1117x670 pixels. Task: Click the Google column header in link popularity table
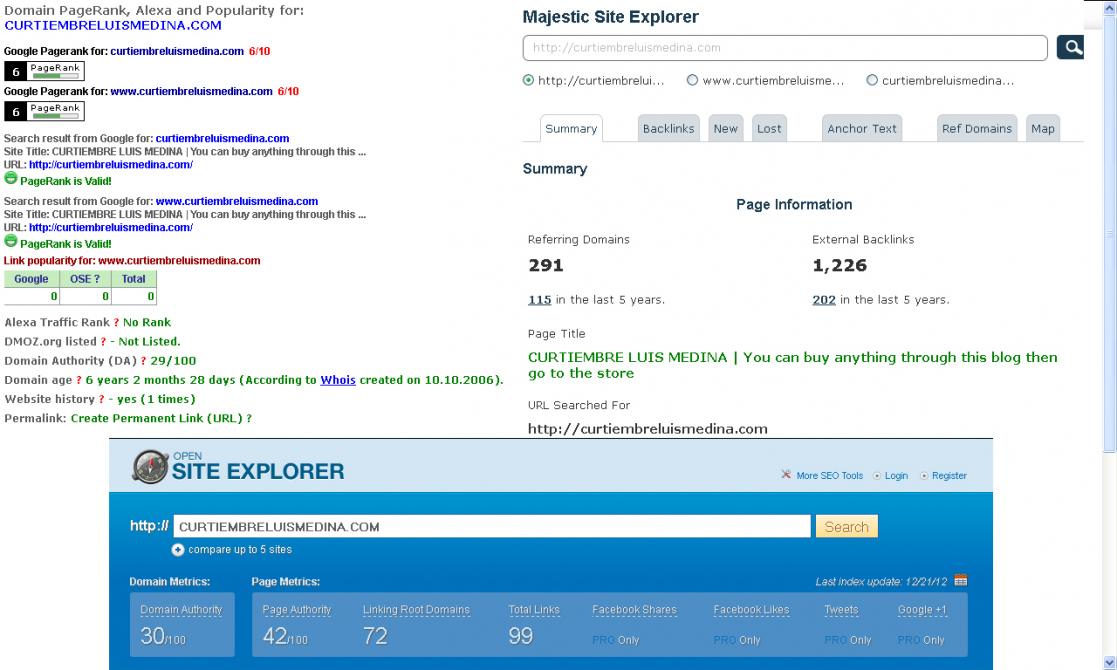(x=31, y=279)
